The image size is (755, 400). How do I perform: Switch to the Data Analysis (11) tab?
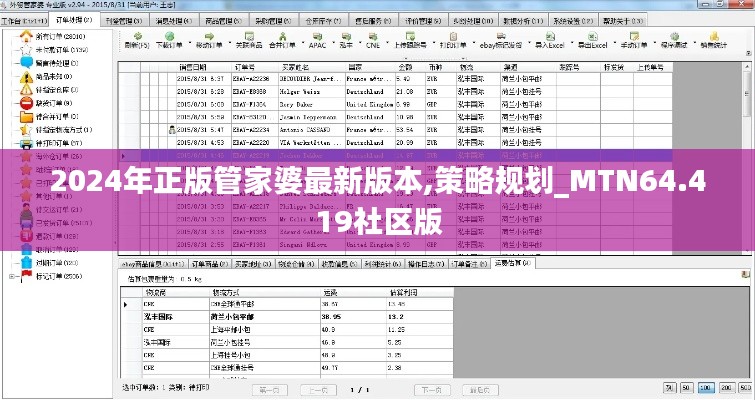pyautogui.click(x=523, y=21)
